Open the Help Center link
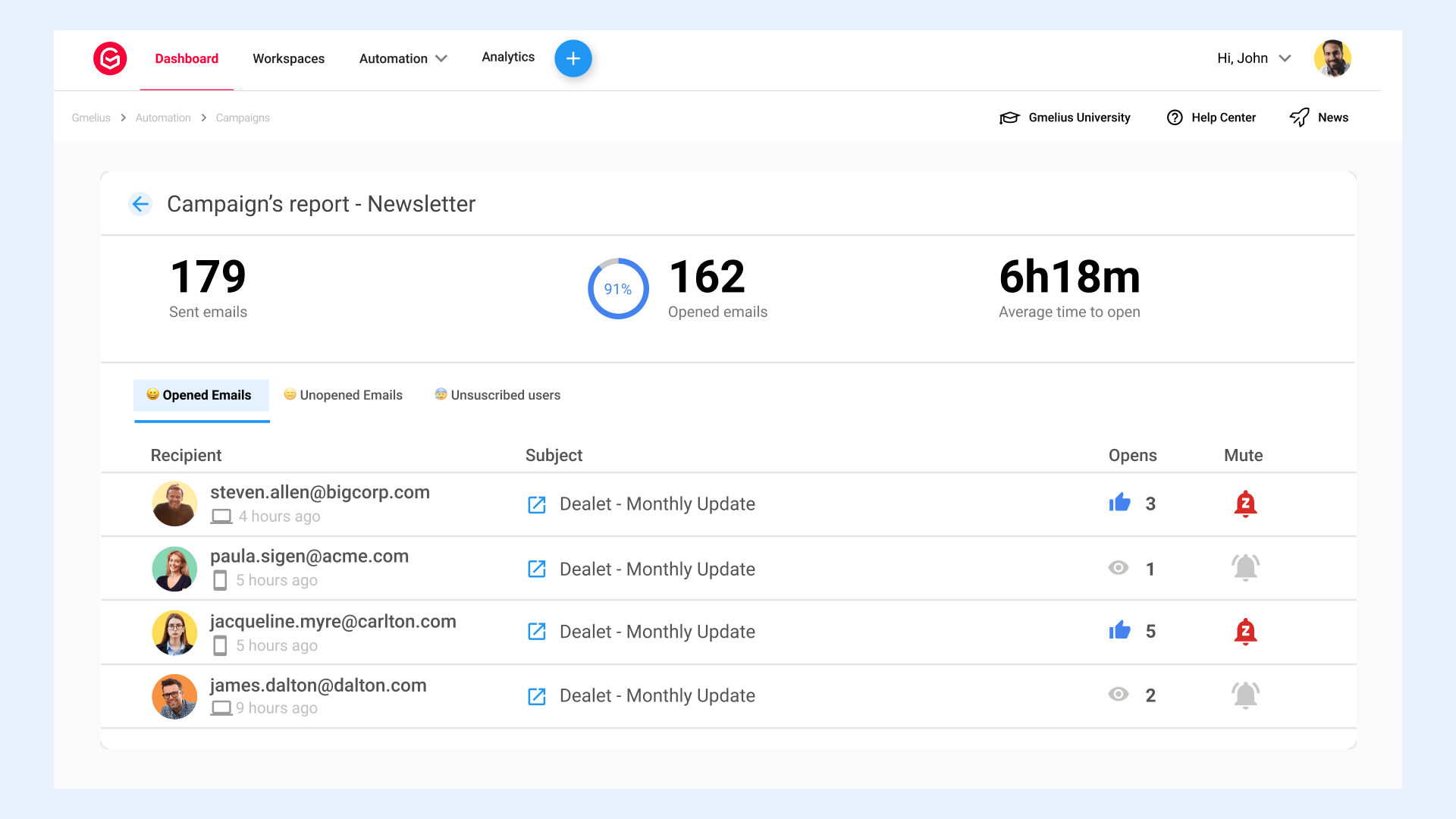1456x819 pixels. click(x=1211, y=118)
